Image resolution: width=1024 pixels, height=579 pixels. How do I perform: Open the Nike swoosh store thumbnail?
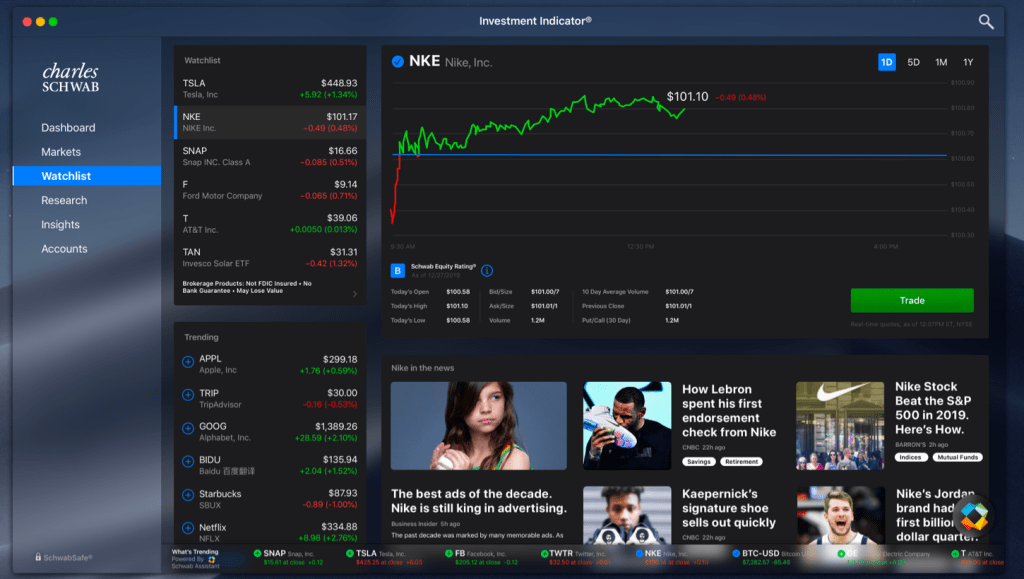pos(840,426)
